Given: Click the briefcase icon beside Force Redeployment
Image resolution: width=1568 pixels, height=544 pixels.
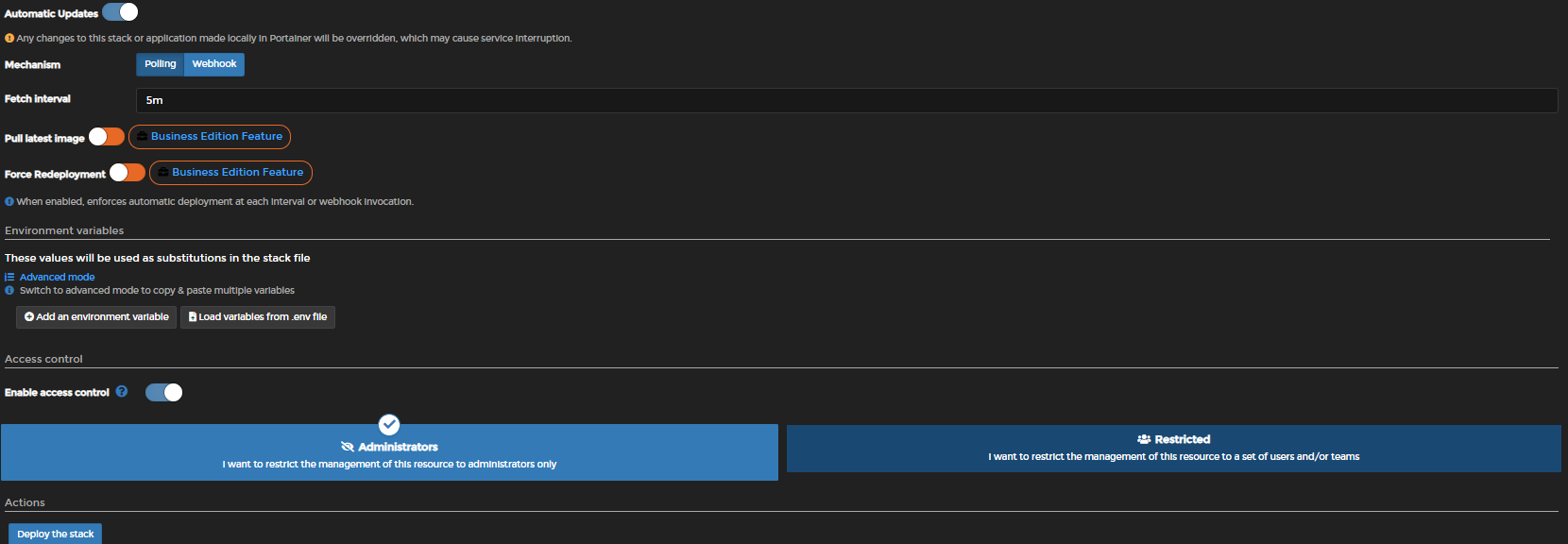Looking at the screenshot, I should (x=163, y=173).
